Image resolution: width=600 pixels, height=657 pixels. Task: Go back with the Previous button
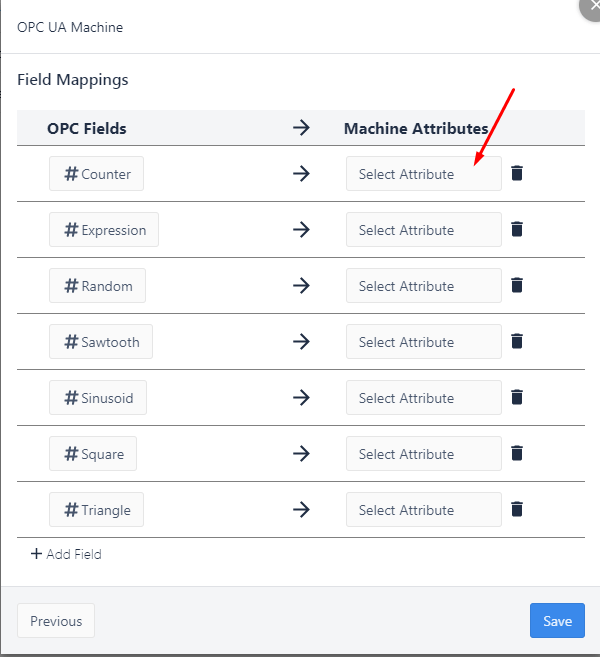(56, 621)
